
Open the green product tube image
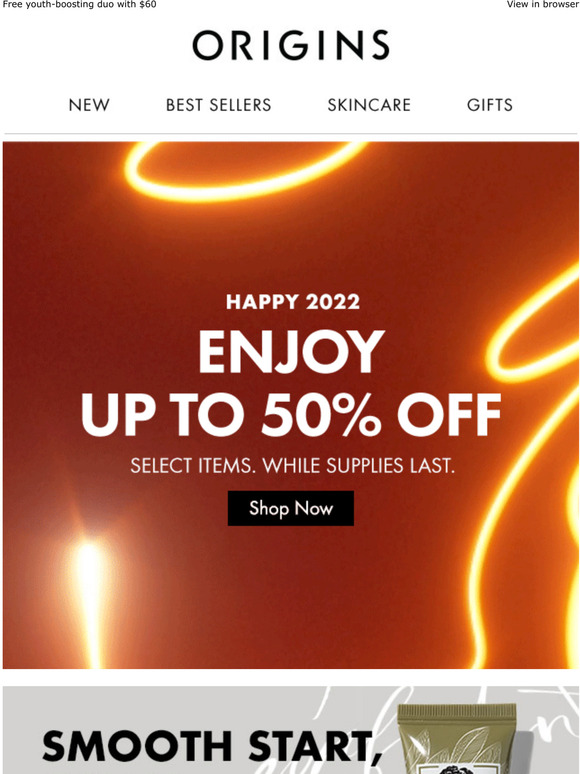pyautogui.click(x=459, y=739)
